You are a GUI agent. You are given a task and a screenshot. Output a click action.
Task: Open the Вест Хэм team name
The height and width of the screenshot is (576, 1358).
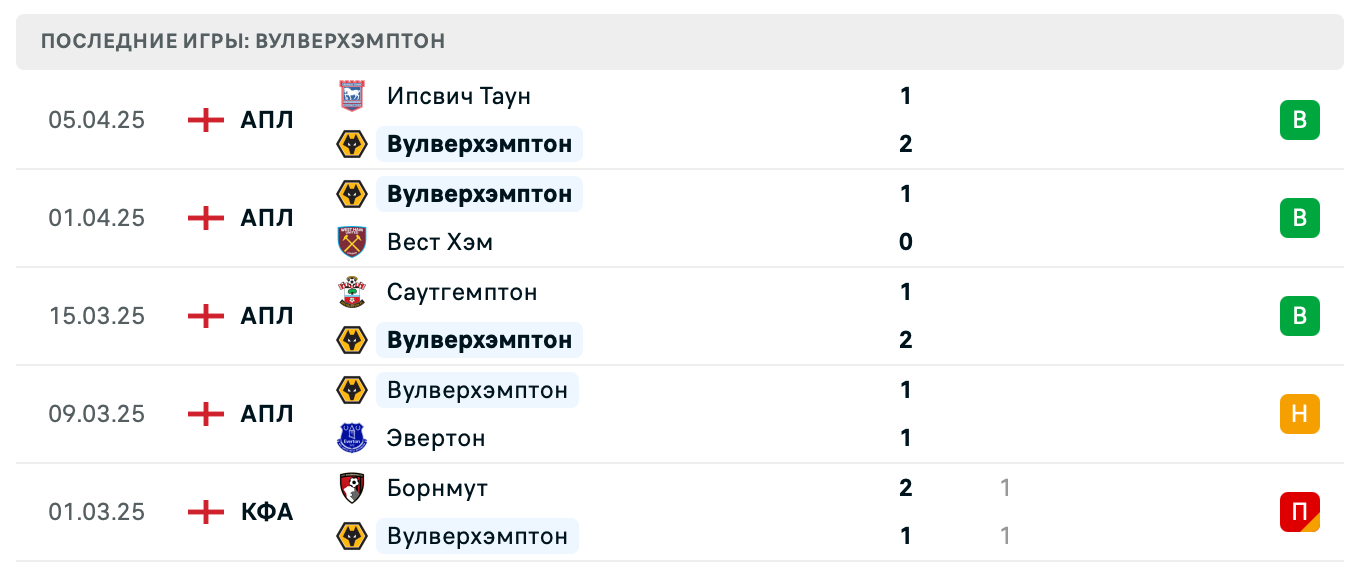tap(439, 242)
